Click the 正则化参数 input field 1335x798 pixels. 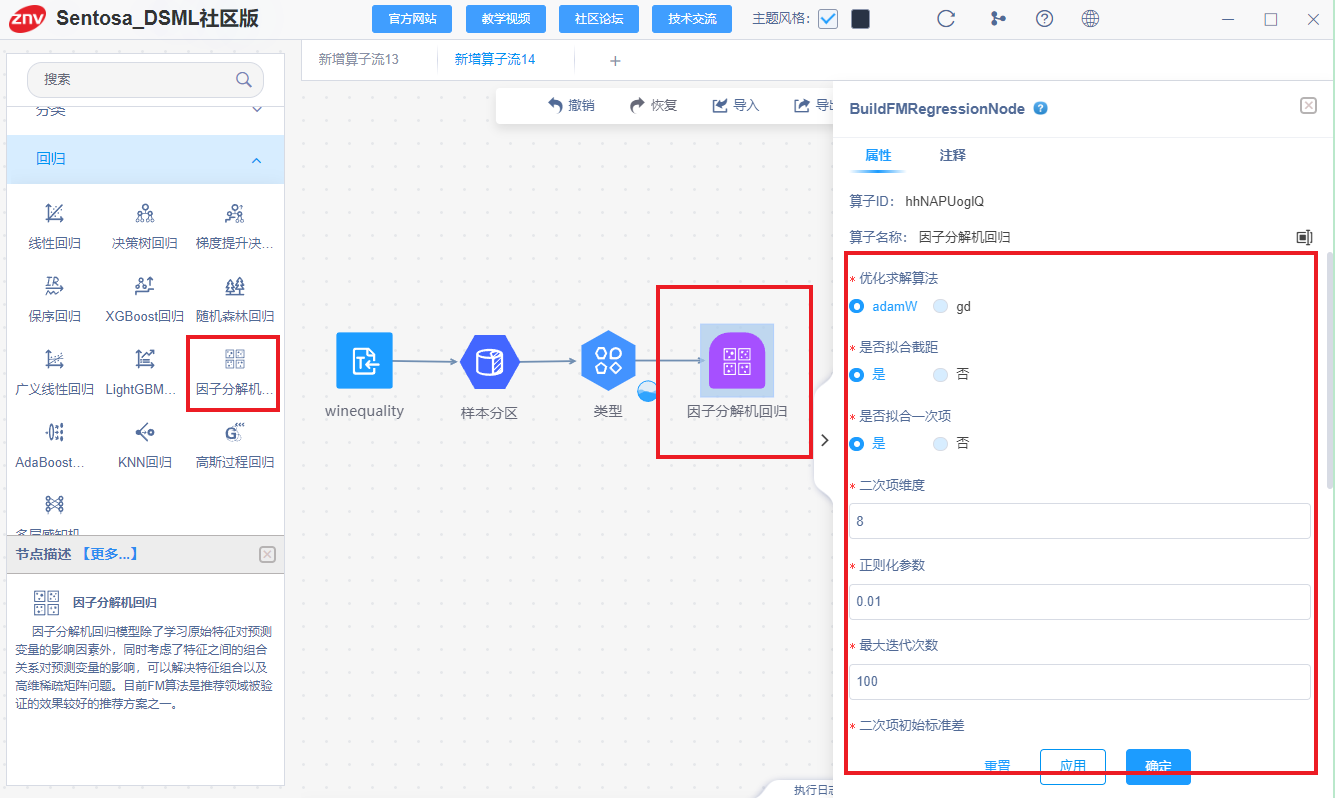(x=1080, y=602)
